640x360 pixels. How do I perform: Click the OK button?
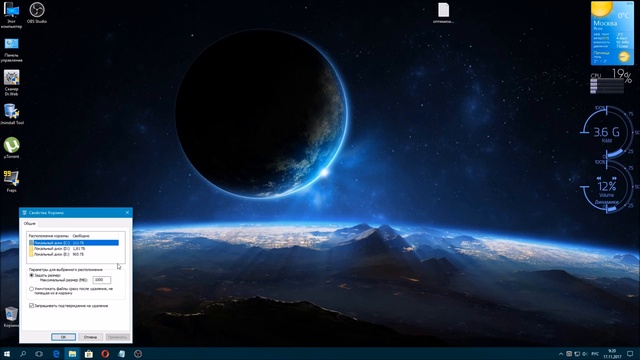click(63, 337)
